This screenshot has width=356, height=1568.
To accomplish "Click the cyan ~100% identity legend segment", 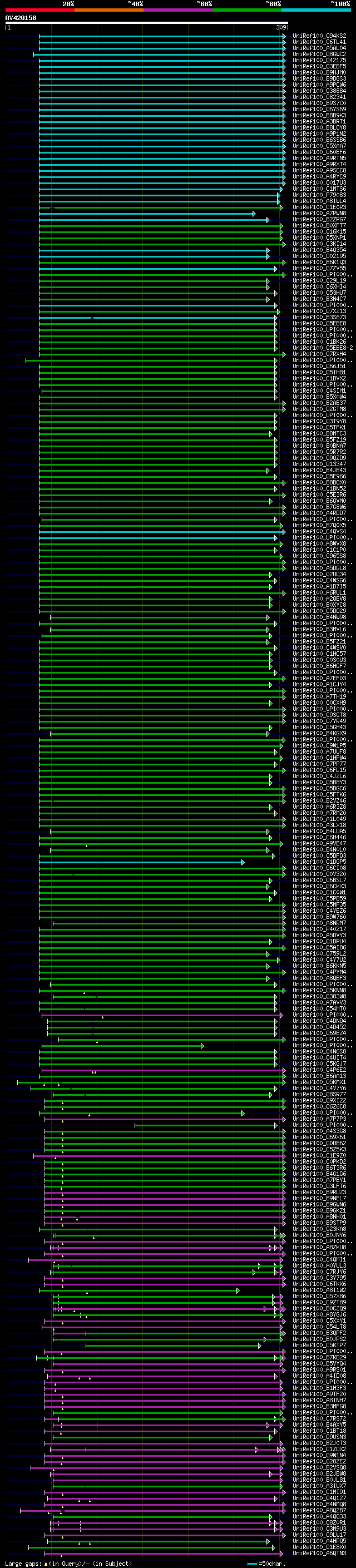I will [317, 10].
